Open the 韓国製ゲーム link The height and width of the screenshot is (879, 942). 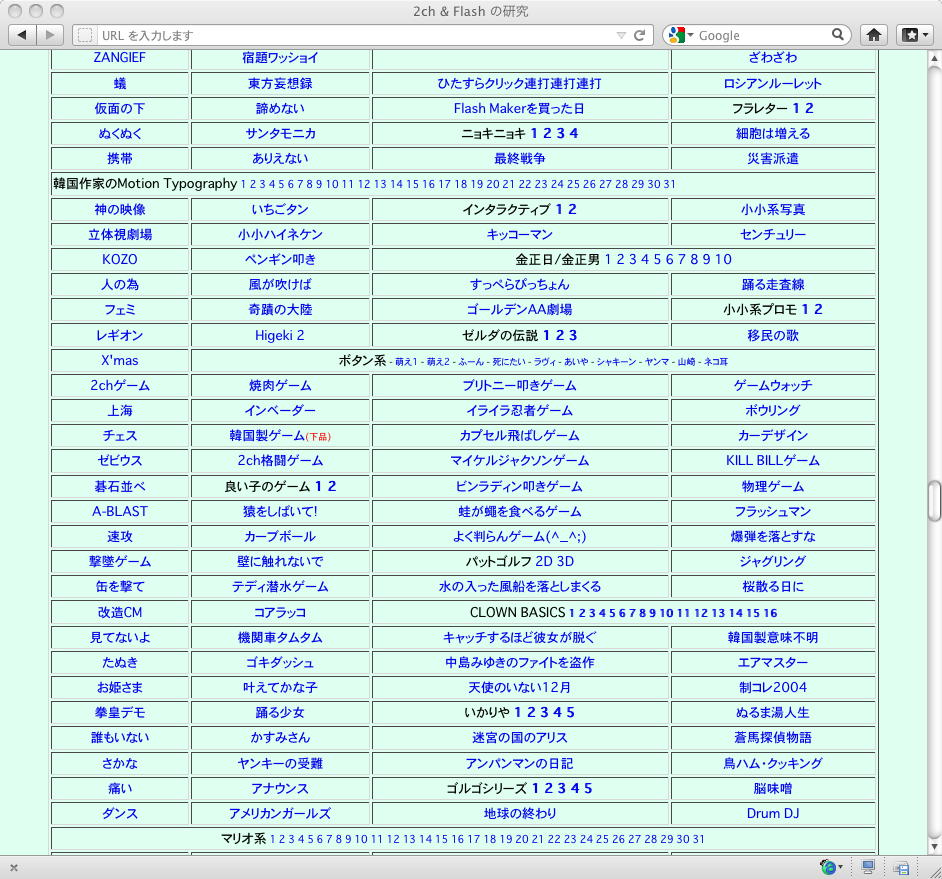click(x=267, y=436)
